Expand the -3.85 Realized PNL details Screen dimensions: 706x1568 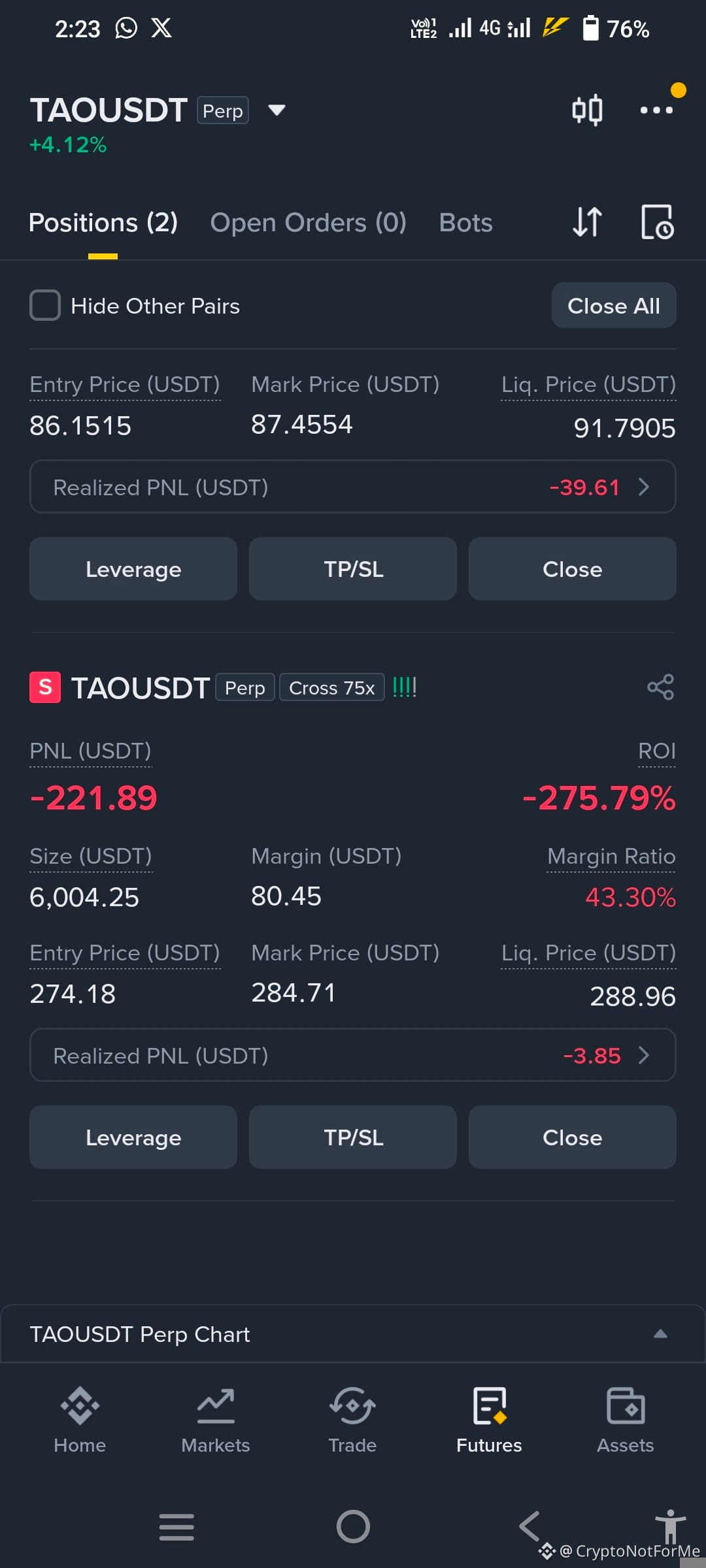click(x=353, y=1055)
